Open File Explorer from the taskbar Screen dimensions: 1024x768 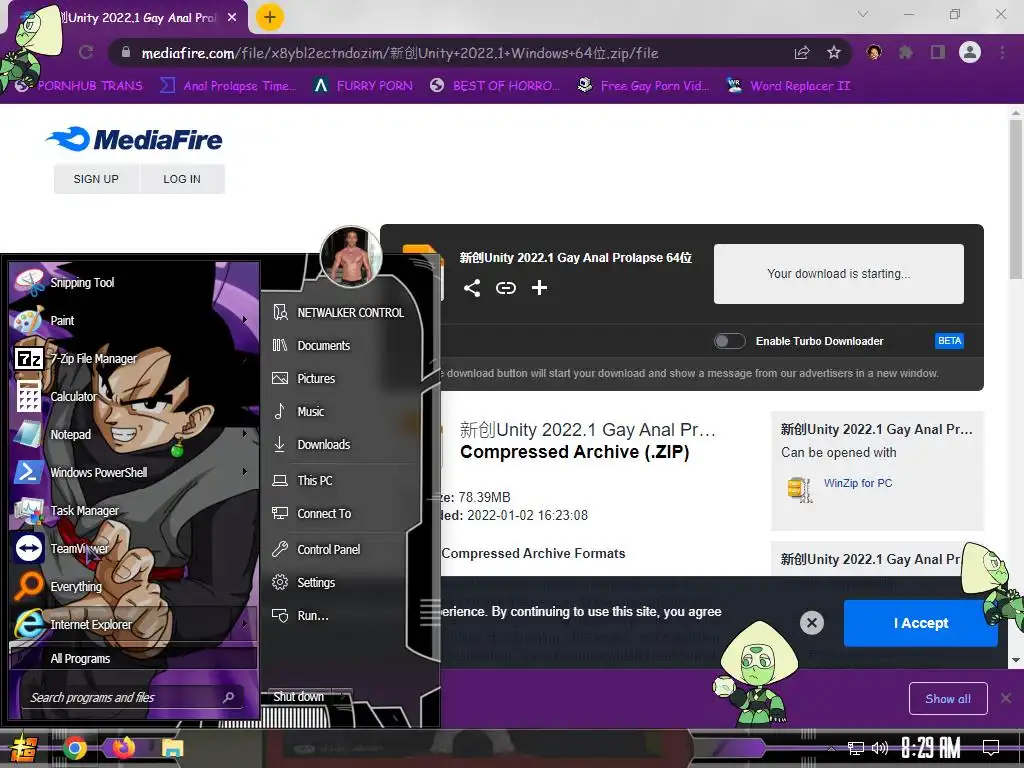click(x=172, y=748)
